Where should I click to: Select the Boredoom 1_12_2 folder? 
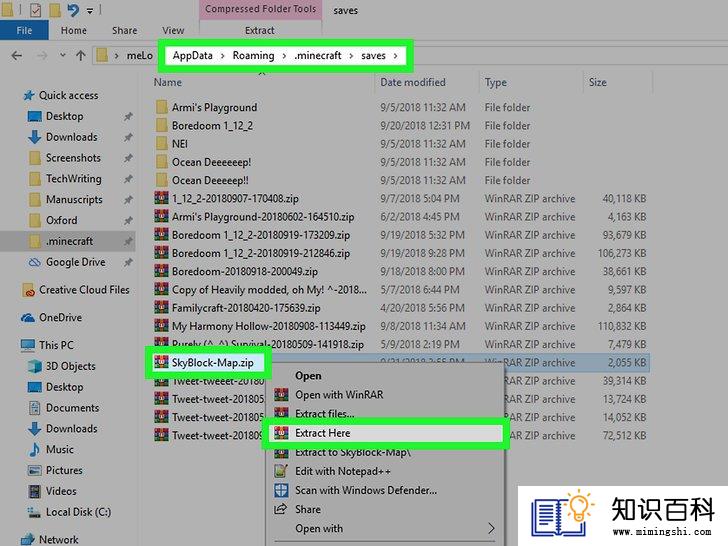point(212,126)
